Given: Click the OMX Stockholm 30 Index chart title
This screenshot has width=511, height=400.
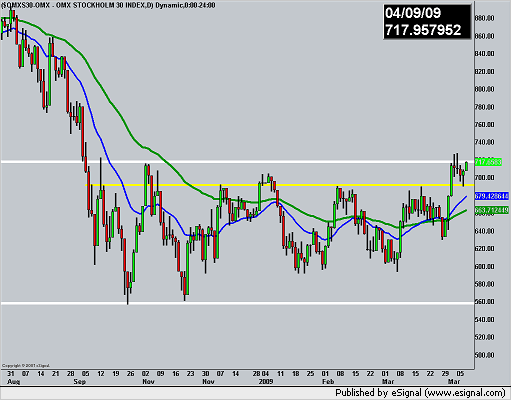Looking at the screenshot, I should click(x=108, y=5).
